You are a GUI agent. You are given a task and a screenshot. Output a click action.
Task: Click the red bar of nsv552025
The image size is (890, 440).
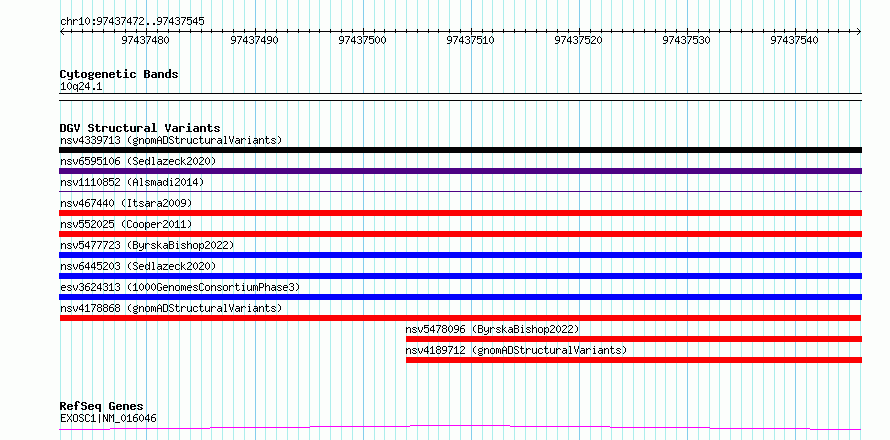[x=461, y=234]
